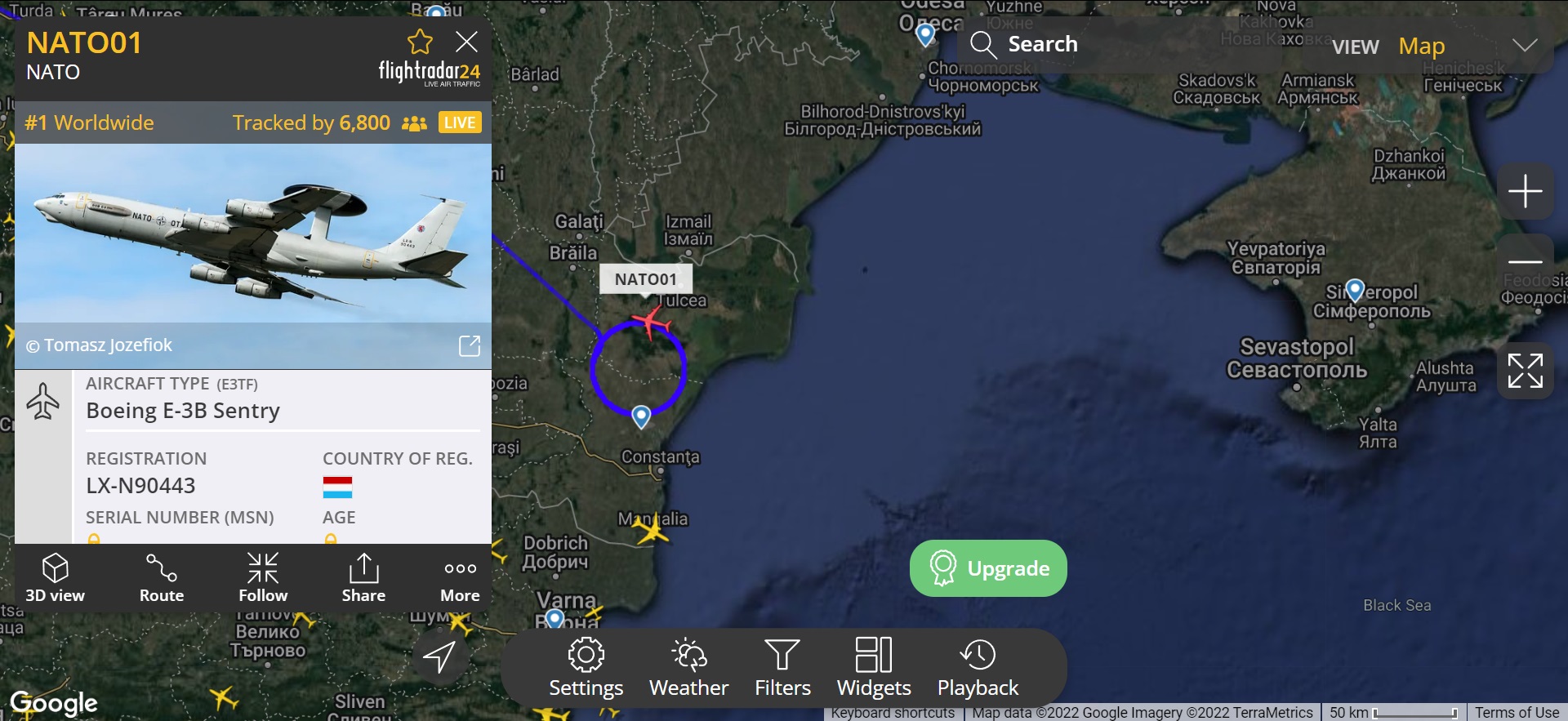
Task: Open aircraft photo in external link
Action: click(x=470, y=345)
